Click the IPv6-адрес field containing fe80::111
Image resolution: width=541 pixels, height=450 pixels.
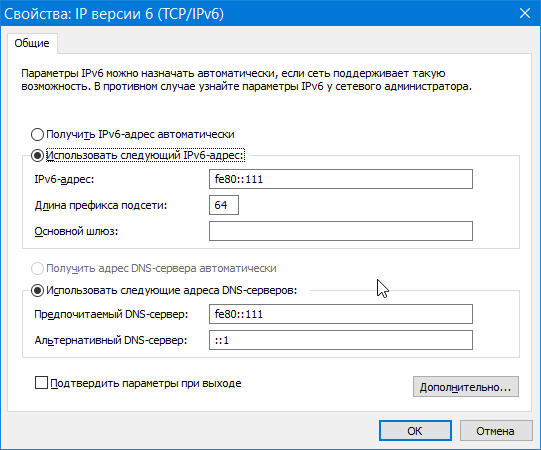[x=341, y=179]
